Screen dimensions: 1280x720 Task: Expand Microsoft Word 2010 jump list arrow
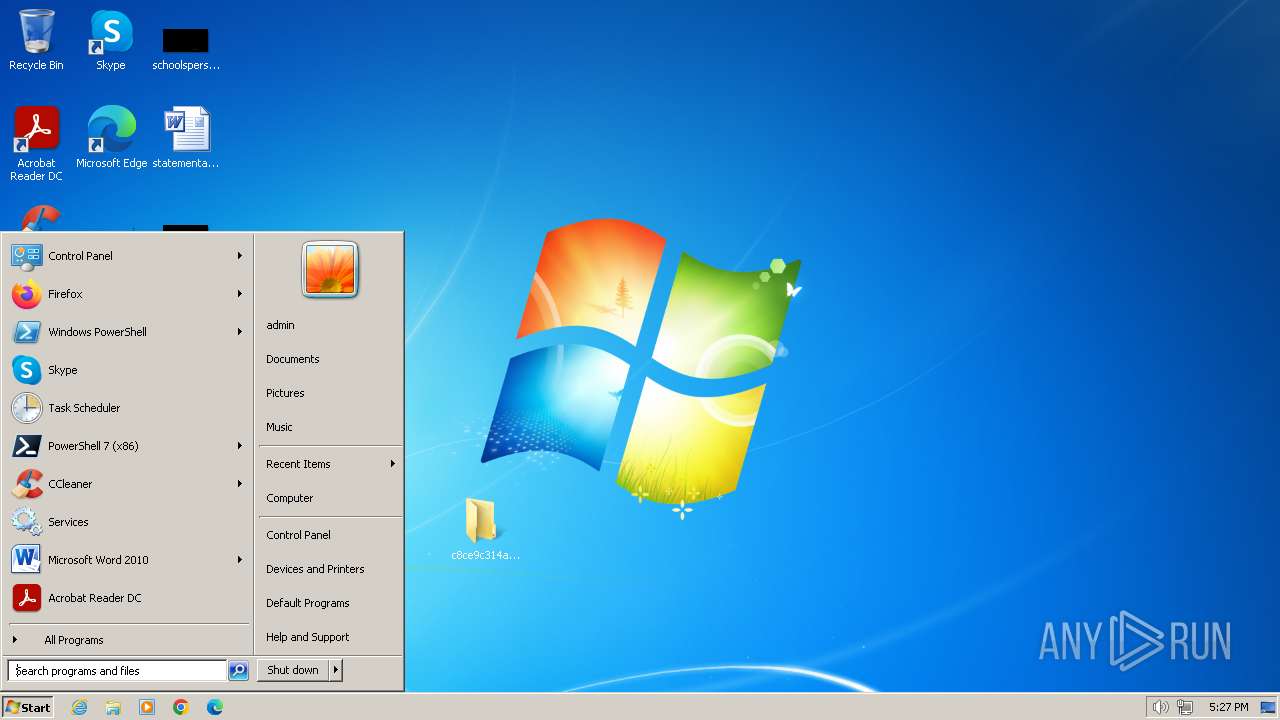(x=240, y=560)
